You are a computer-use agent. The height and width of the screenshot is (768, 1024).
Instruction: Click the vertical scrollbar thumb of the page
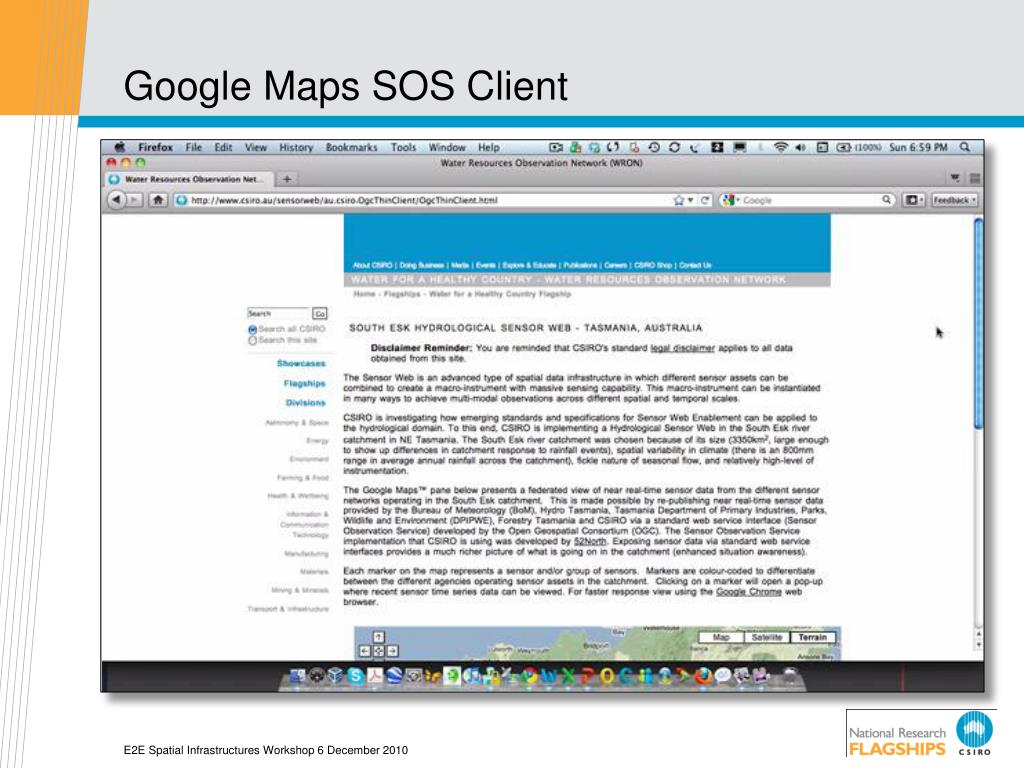[x=978, y=323]
